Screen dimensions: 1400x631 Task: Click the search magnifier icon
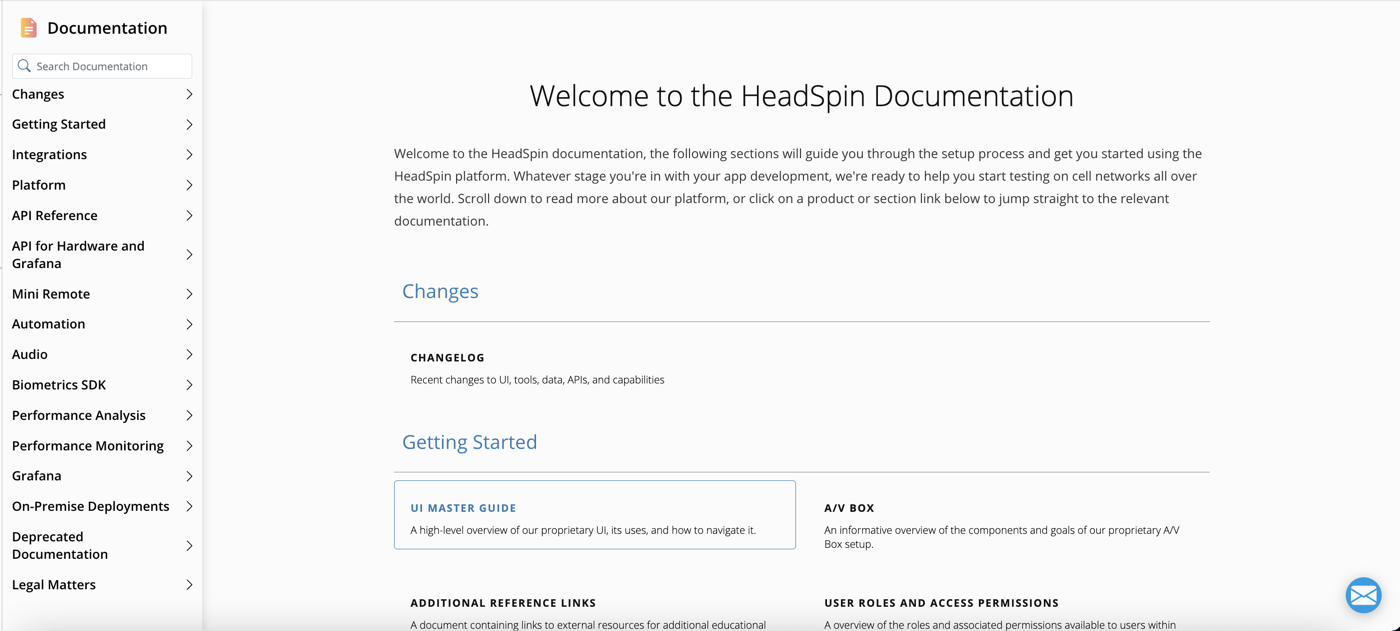coord(24,66)
